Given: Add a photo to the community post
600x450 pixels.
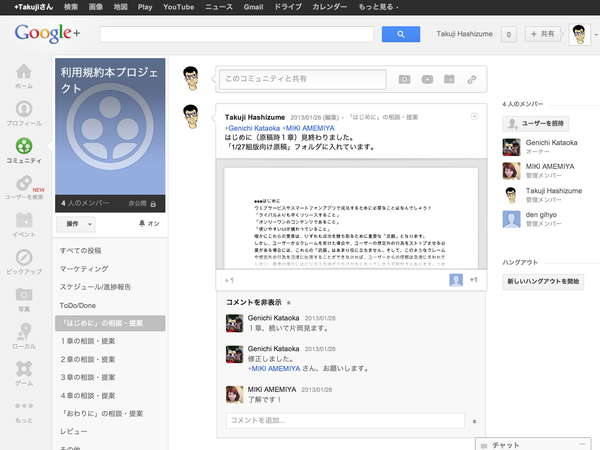Looking at the screenshot, I should pos(404,79).
